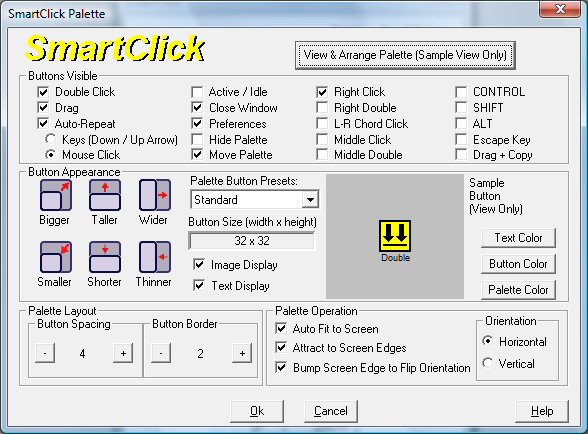Toggle the Image Display checkbox
The width and height of the screenshot is (588, 434).
pyautogui.click(x=199, y=265)
